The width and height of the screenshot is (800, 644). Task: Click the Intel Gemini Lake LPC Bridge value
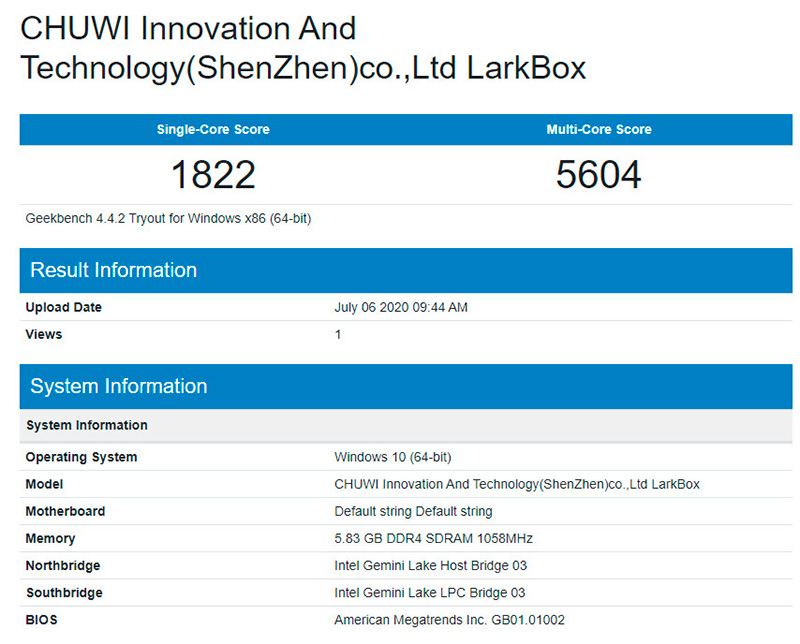point(429,592)
